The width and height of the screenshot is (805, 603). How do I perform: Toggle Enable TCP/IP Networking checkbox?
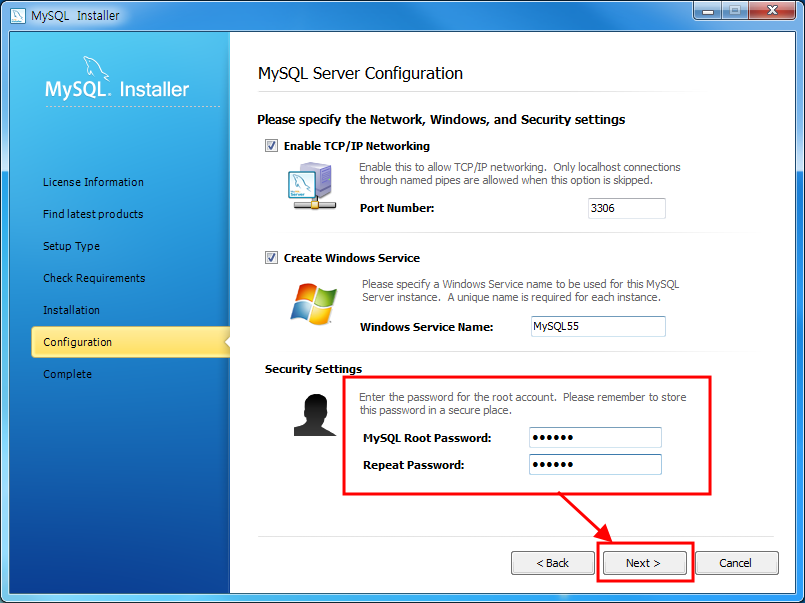(271, 146)
